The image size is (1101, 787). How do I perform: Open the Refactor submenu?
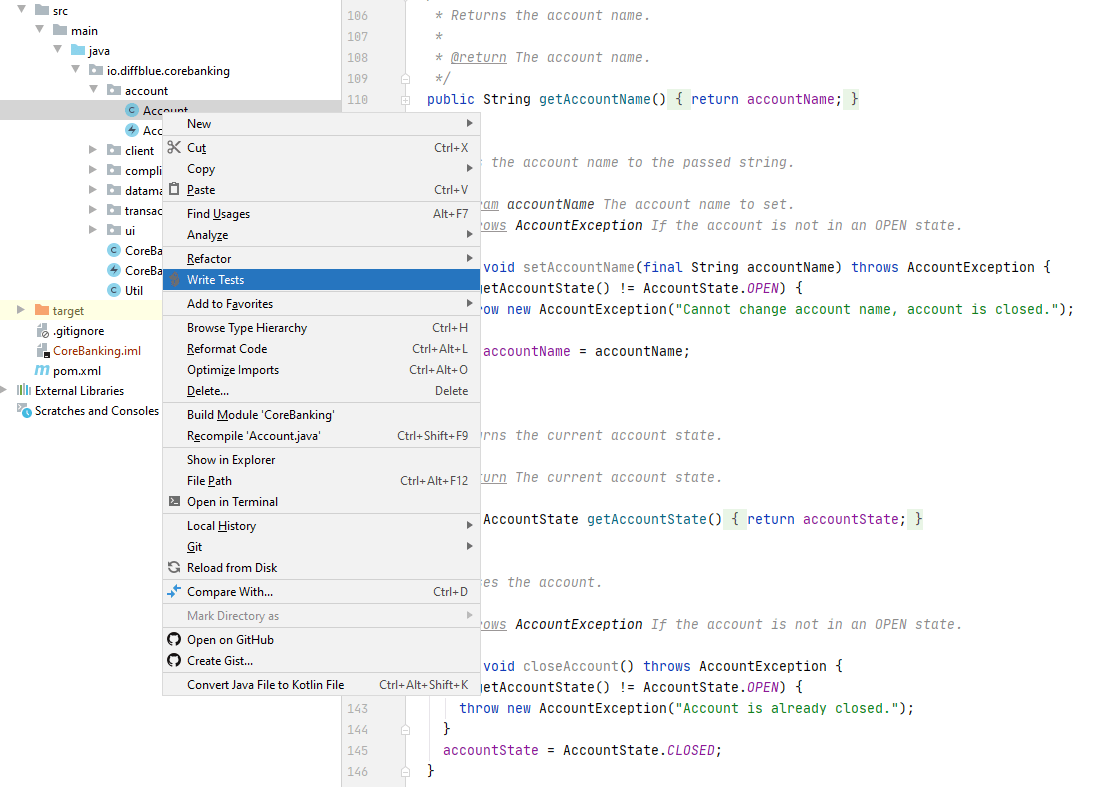pyautogui.click(x=322, y=258)
